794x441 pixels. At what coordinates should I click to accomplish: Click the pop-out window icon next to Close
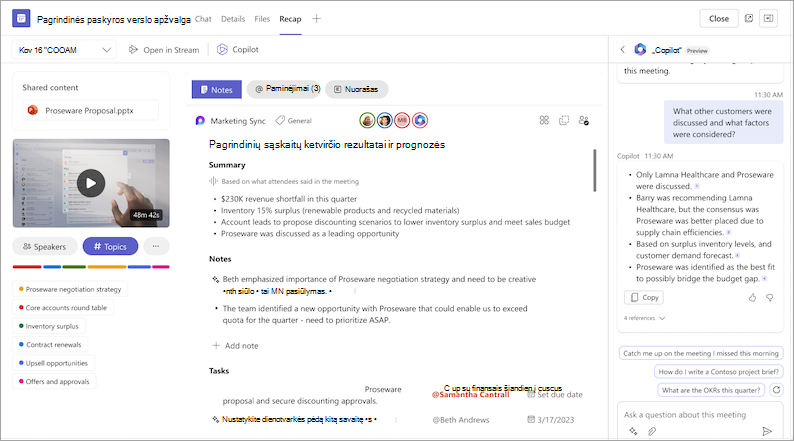click(x=748, y=18)
